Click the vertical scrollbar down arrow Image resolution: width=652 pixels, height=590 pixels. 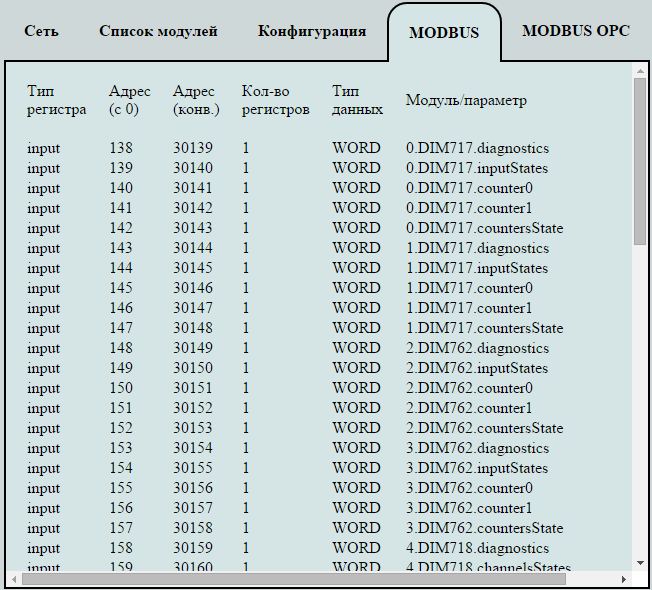click(640, 563)
